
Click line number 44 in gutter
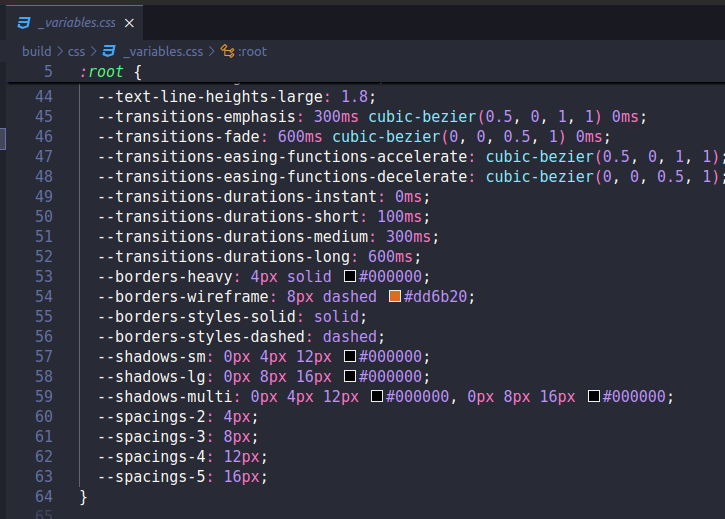(44, 97)
